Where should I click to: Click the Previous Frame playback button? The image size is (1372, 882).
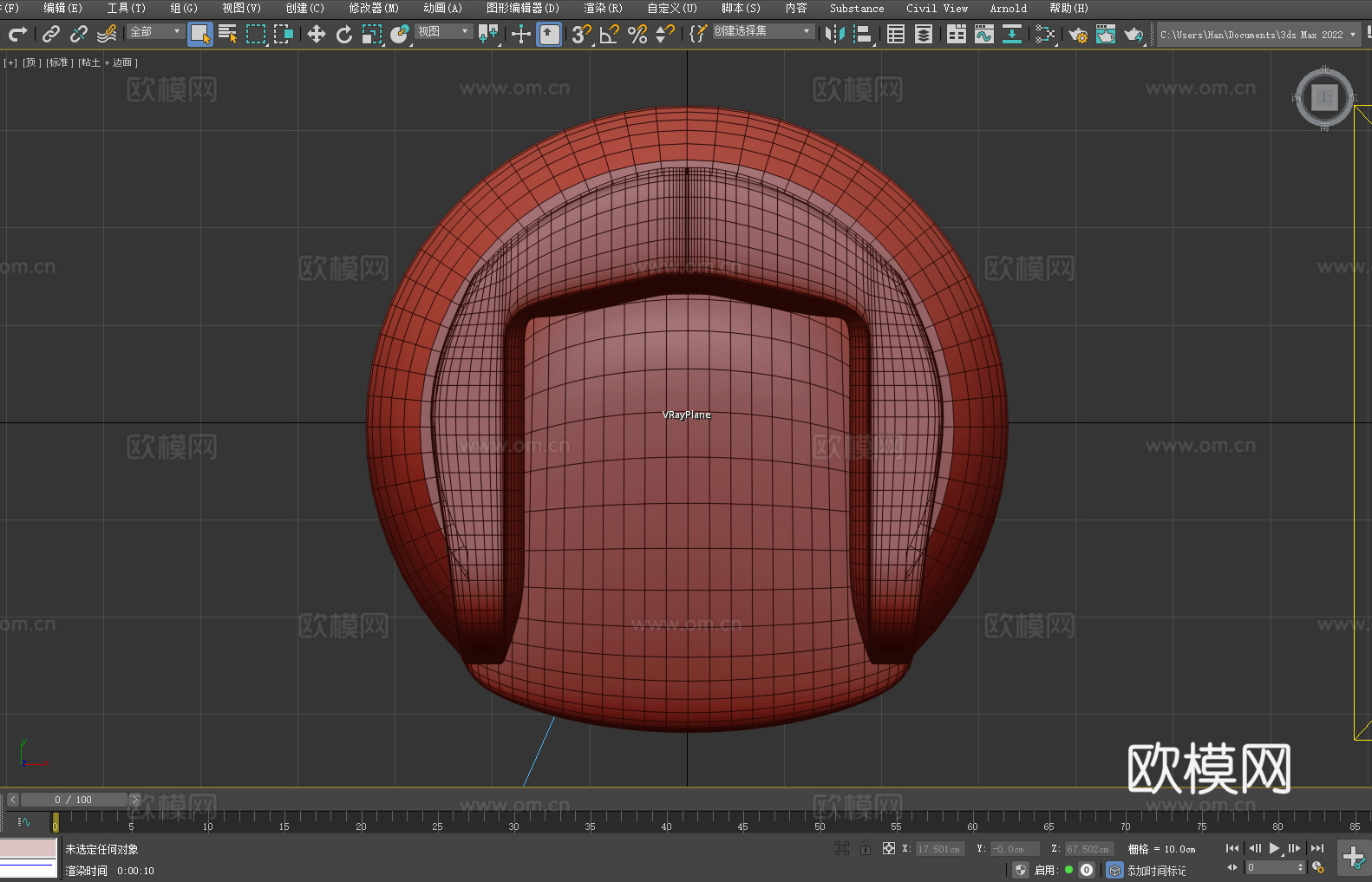[1255, 848]
